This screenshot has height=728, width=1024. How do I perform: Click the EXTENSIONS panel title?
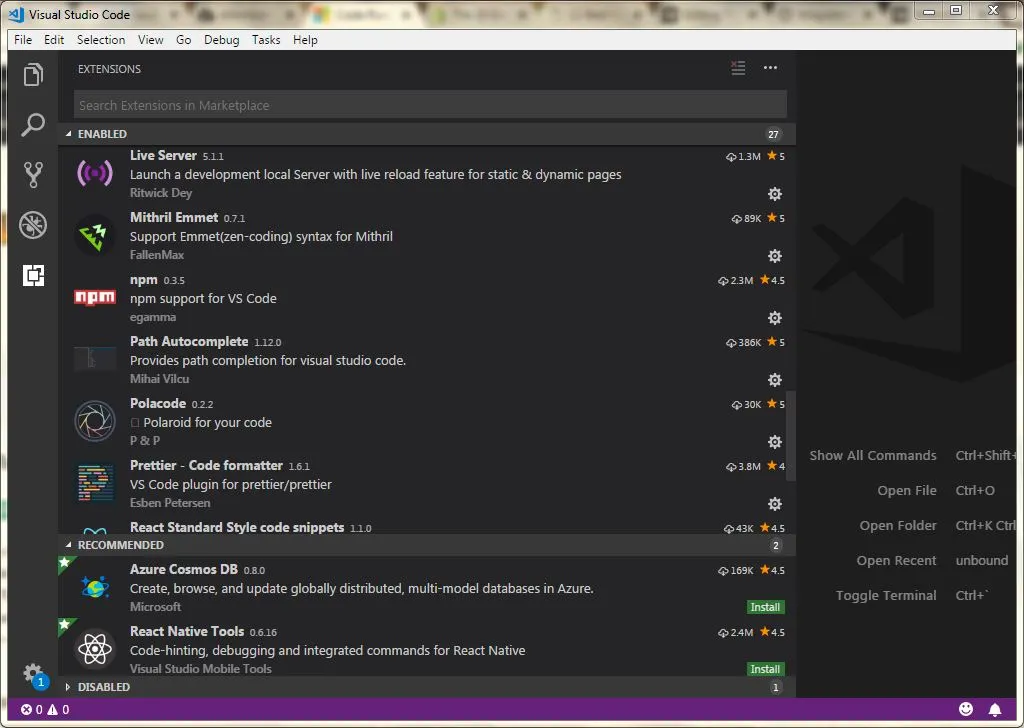109,69
